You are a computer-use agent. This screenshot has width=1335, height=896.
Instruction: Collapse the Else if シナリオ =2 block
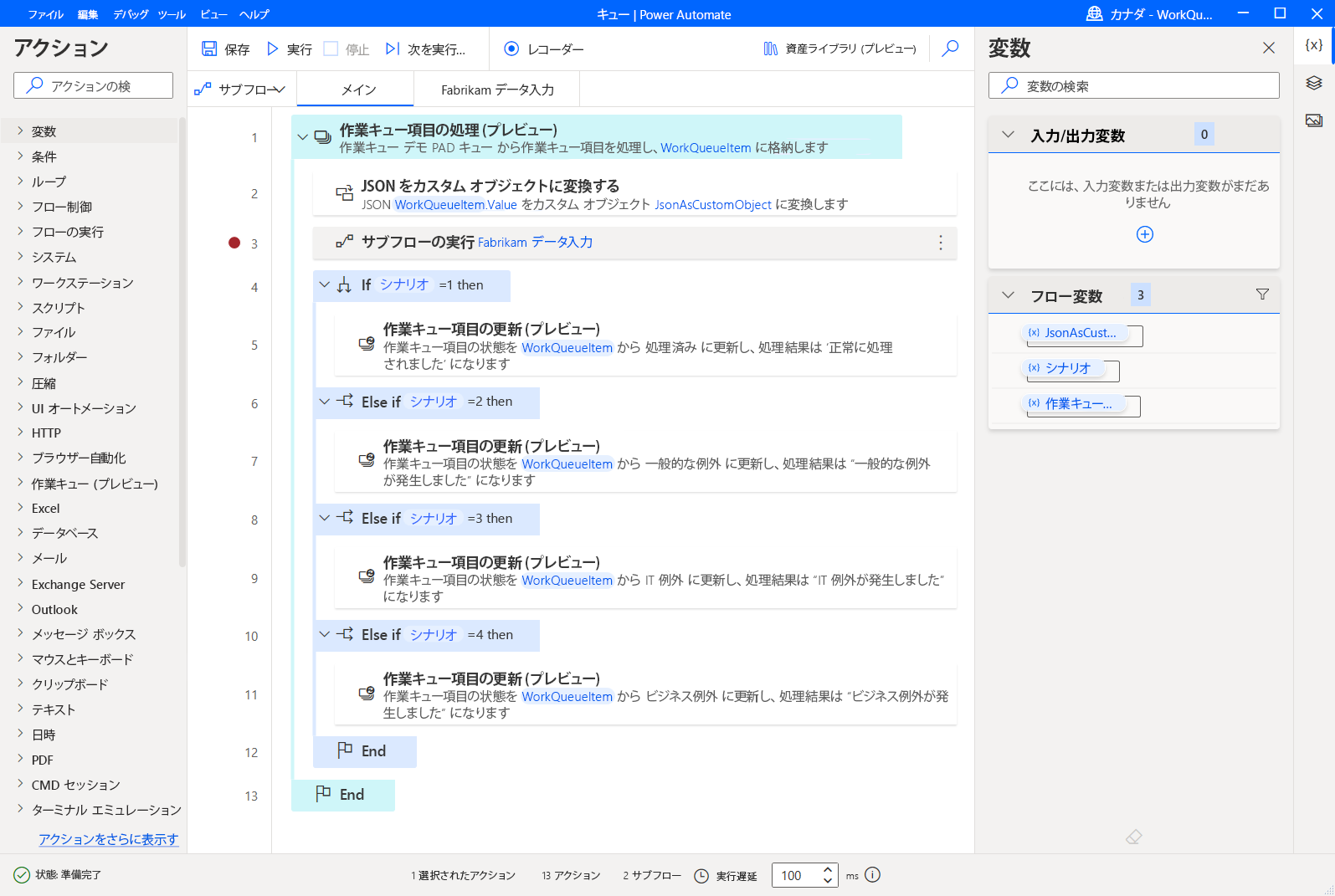pyautogui.click(x=324, y=402)
